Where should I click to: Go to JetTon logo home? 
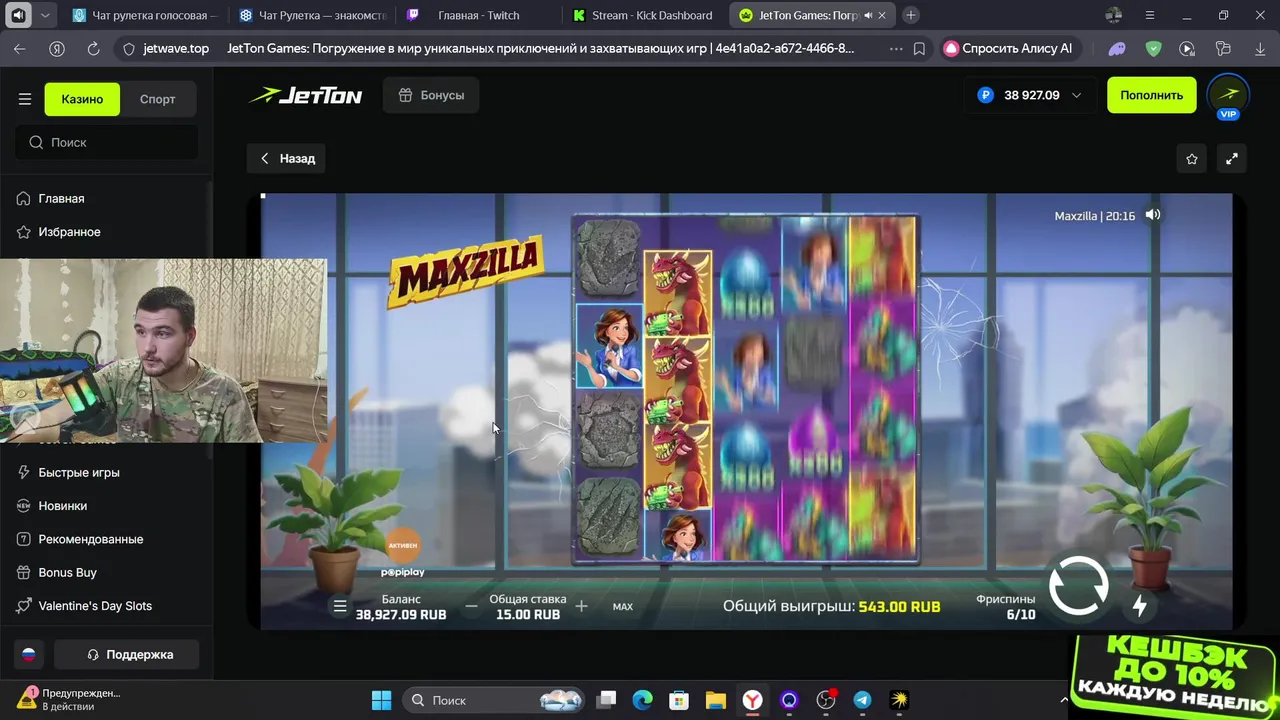click(305, 95)
